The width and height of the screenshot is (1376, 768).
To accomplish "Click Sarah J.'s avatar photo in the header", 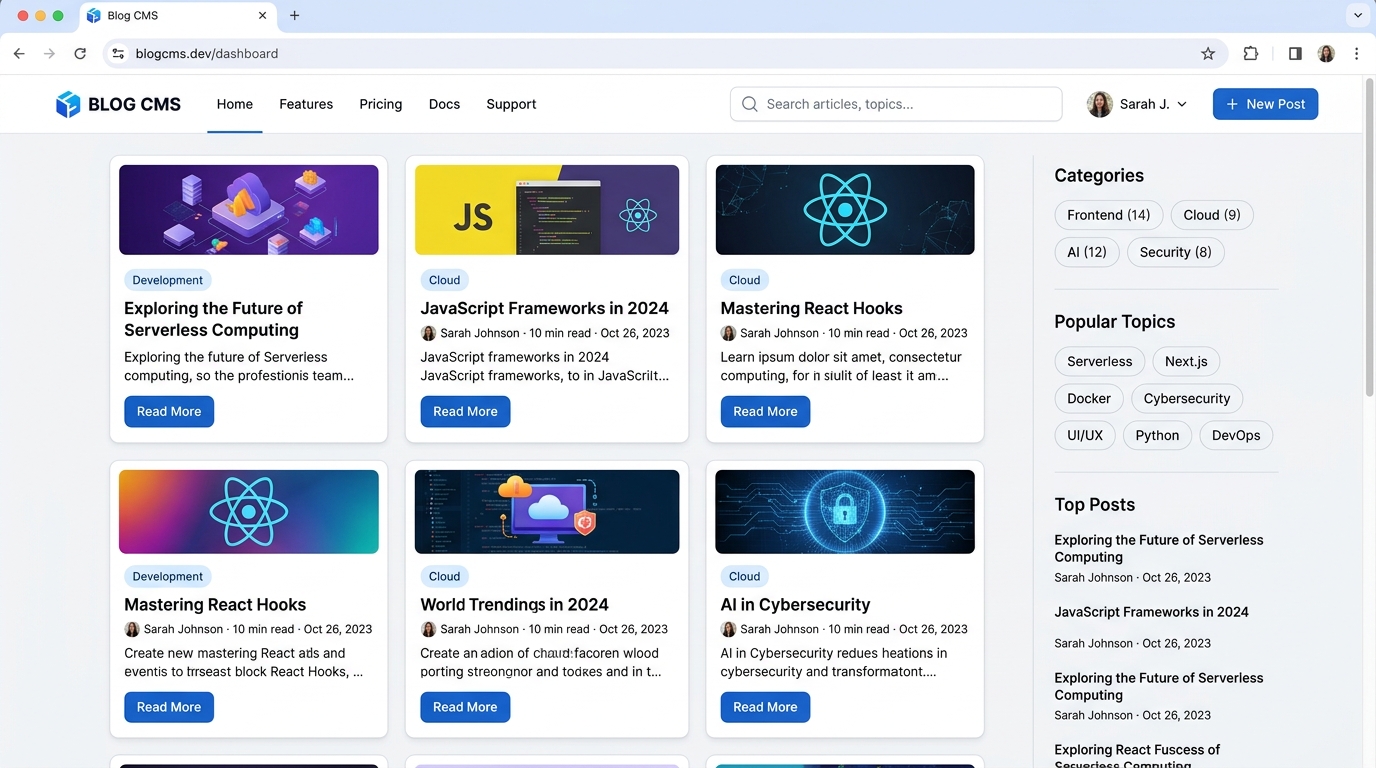I will (x=1100, y=104).
